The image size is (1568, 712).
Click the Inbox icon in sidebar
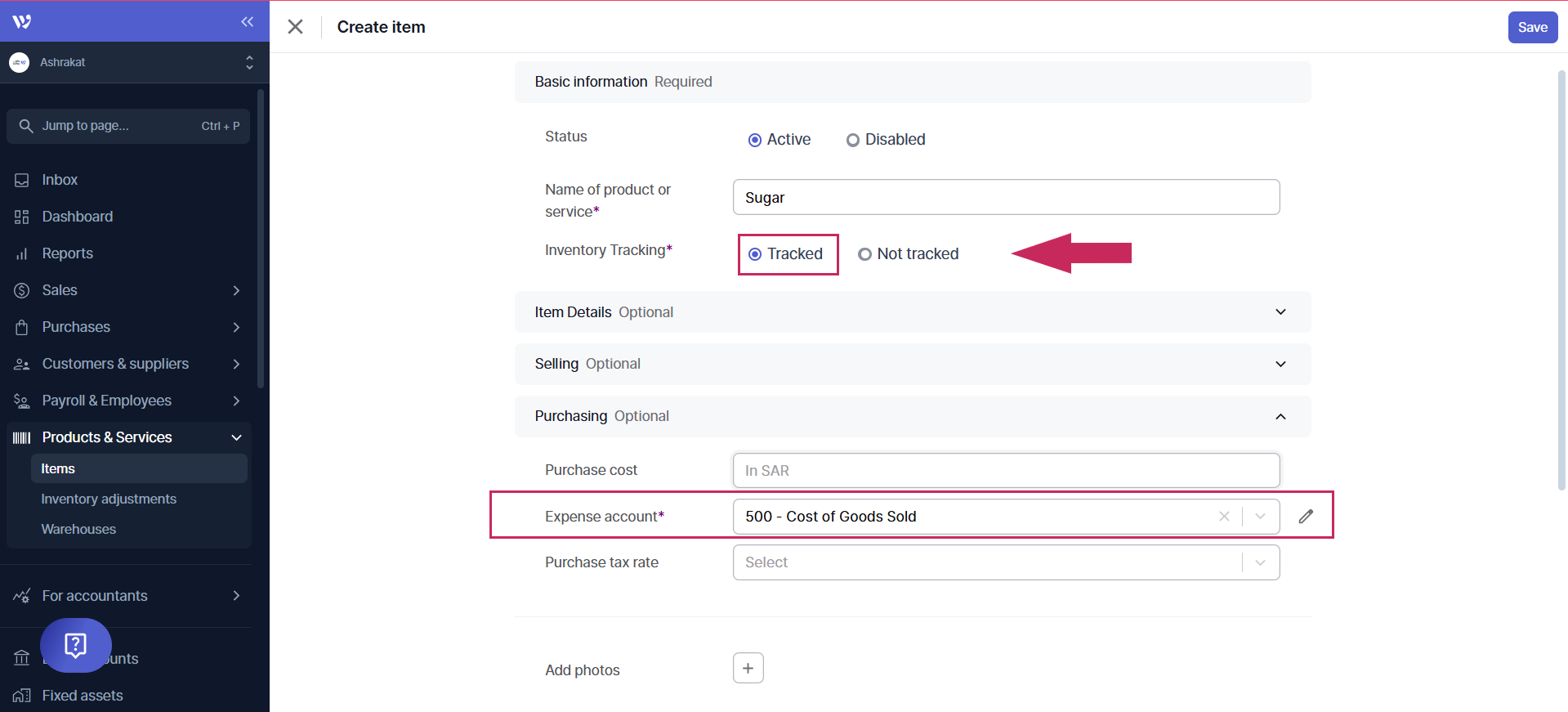pos(22,180)
